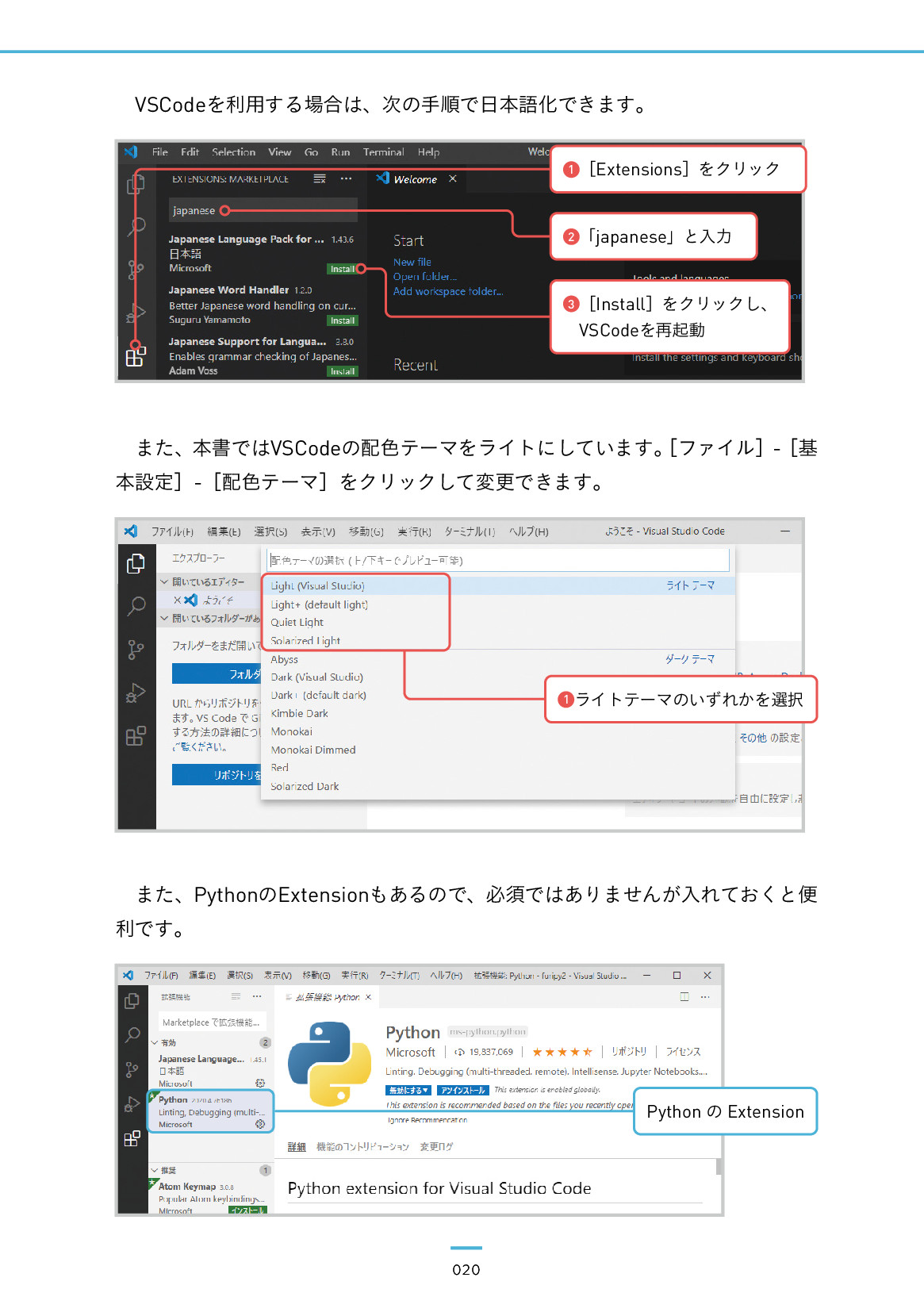Select Kimbie Dark theme

click(x=299, y=713)
